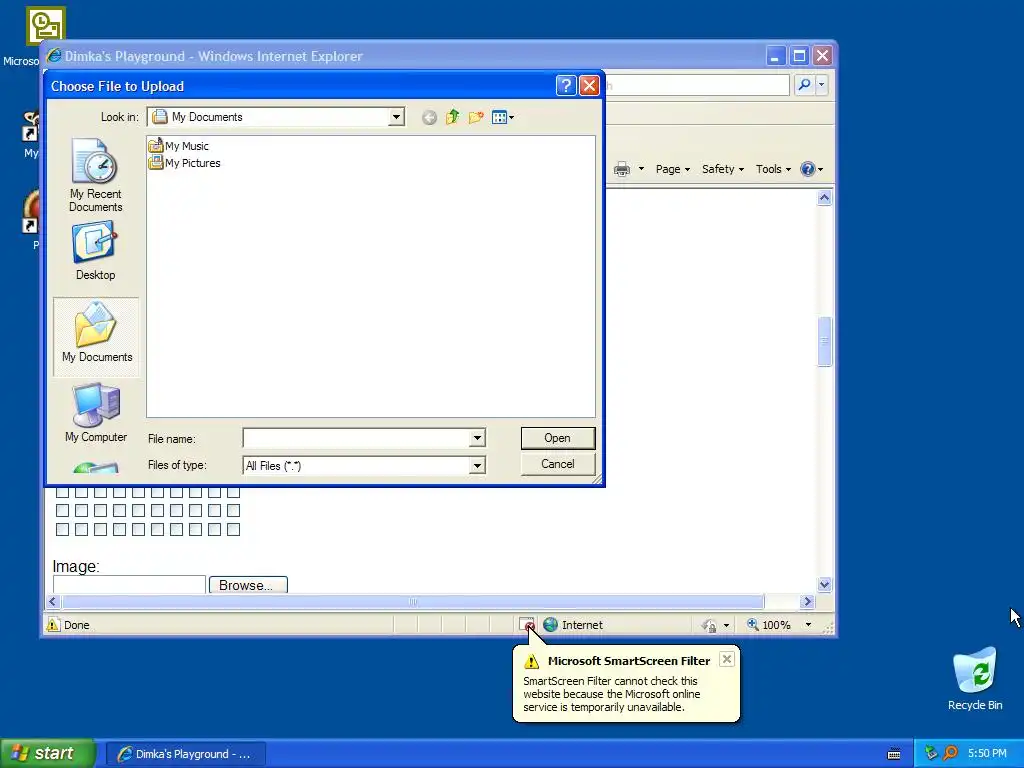Tick first checkbox in the middle row
This screenshot has height=768, width=1024.
[x=62, y=511]
